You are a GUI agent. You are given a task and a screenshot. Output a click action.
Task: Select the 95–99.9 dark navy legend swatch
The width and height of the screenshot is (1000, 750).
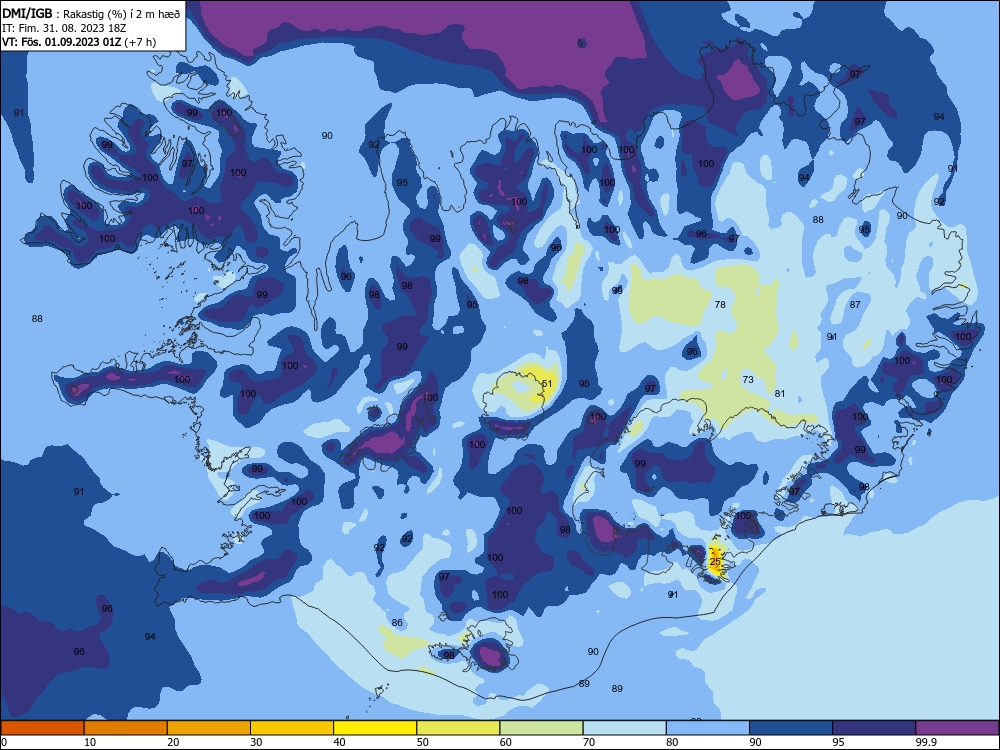coord(874,728)
